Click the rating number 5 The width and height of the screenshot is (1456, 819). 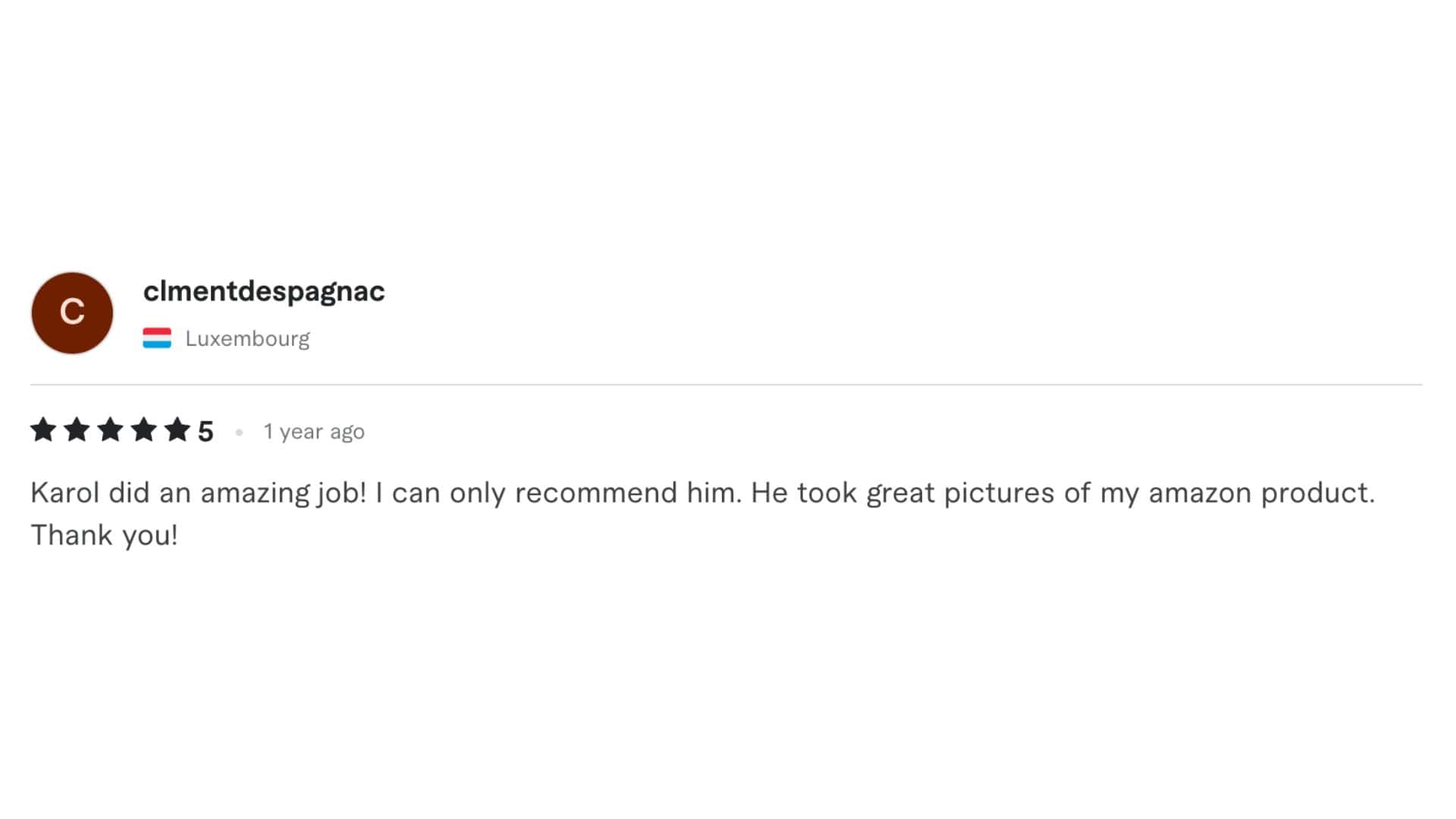point(206,431)
